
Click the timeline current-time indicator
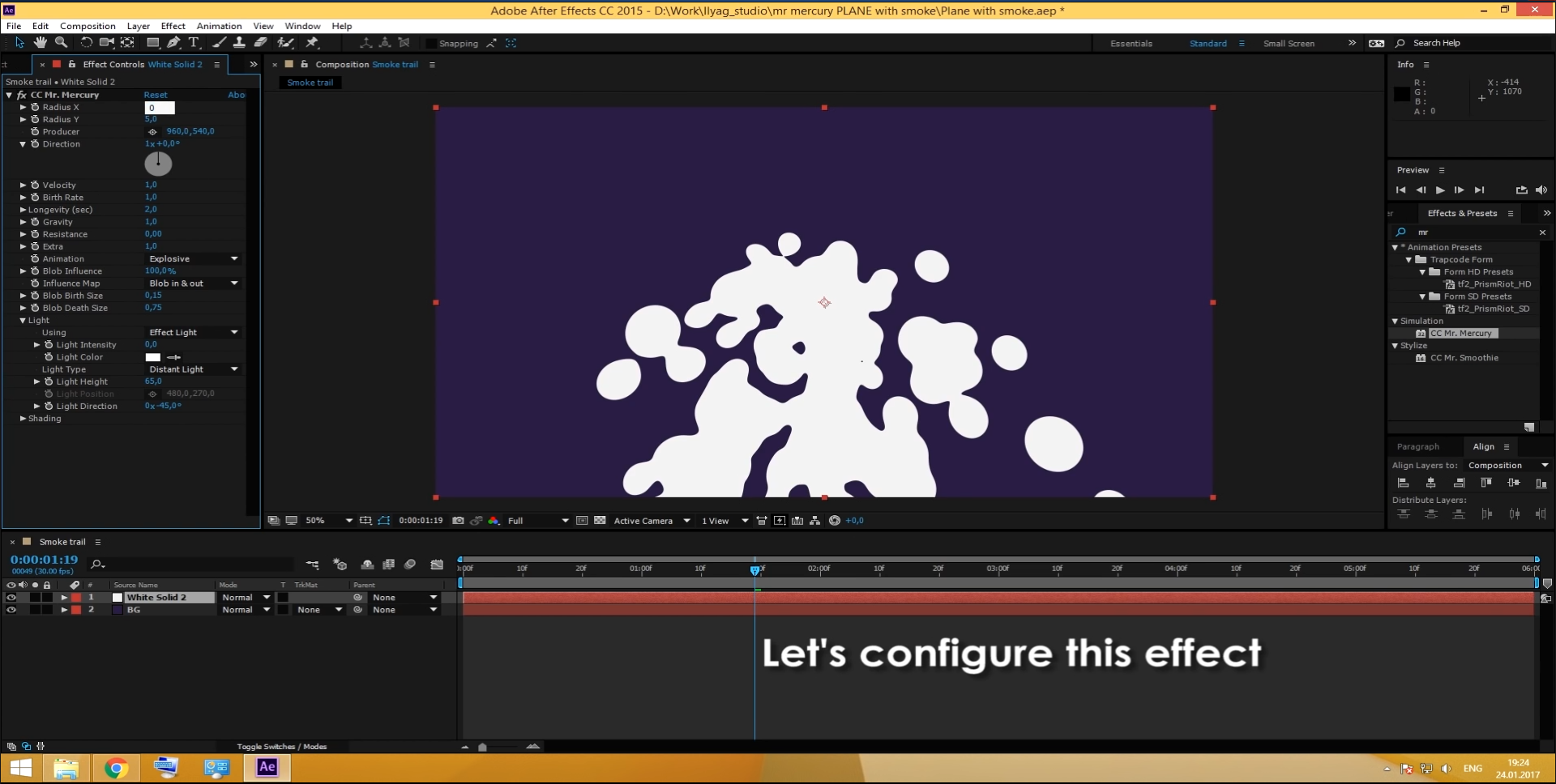[755, 570]
